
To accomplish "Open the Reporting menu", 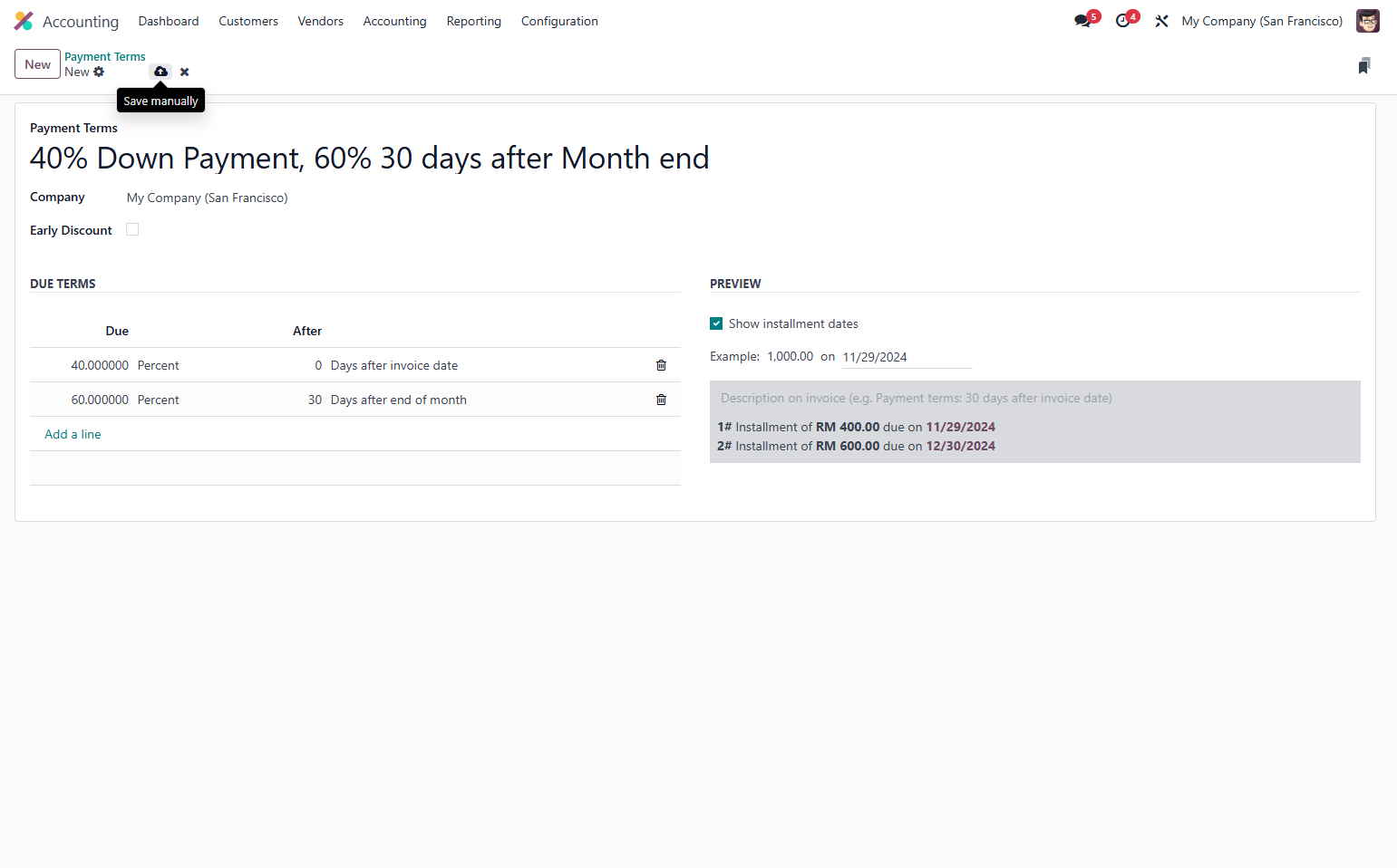I will [474, 21].
